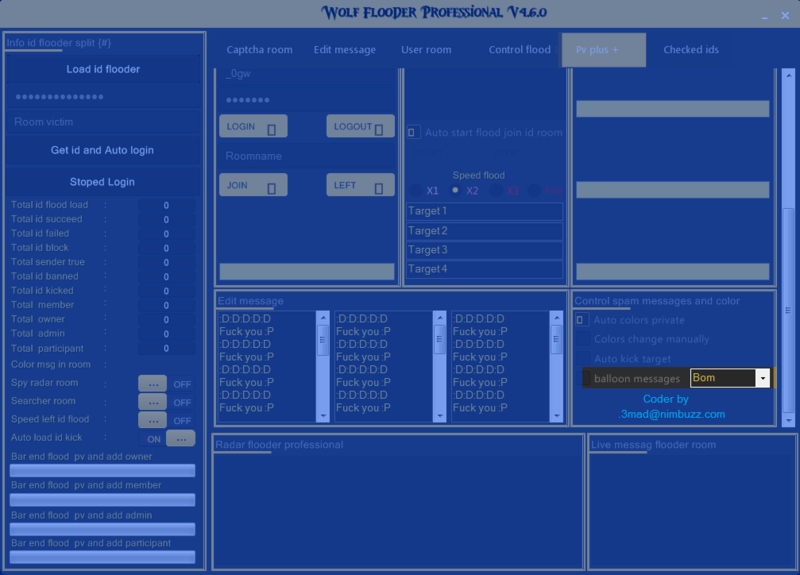Click up arrow of third message list scrollbar

557,318
